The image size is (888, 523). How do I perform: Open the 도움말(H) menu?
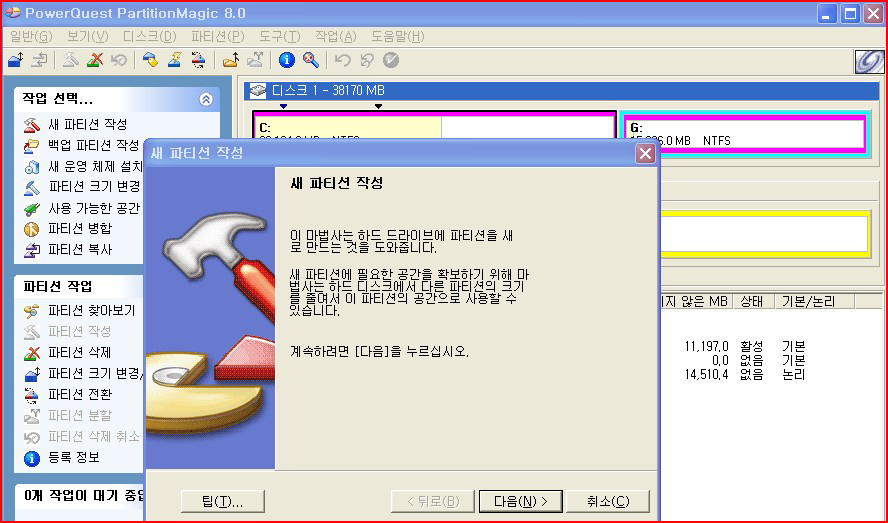(x=398, y=36)
